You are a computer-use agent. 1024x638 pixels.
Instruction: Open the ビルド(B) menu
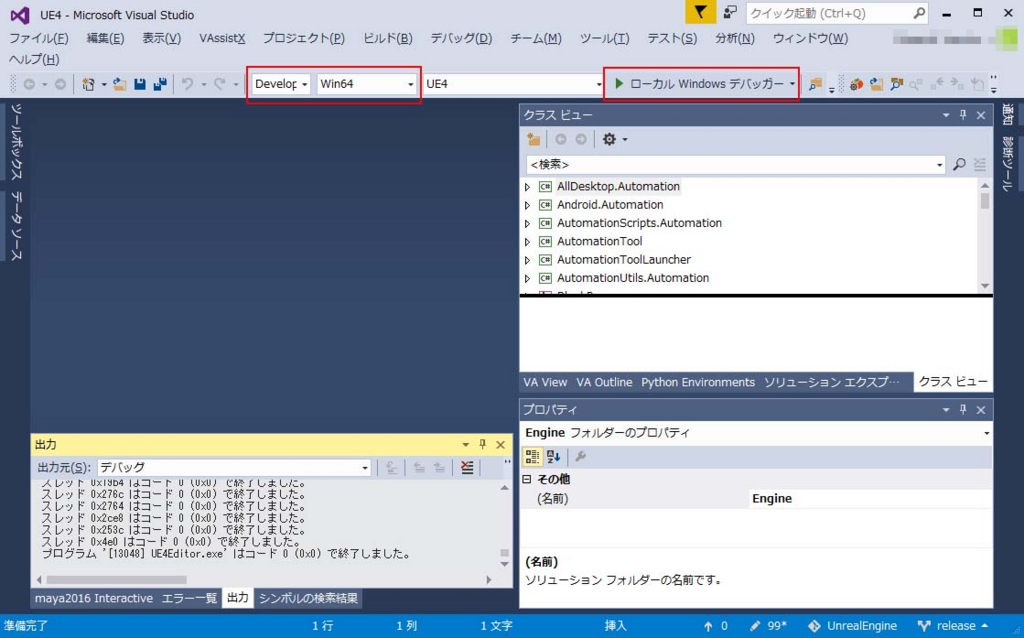click(388, 38)
